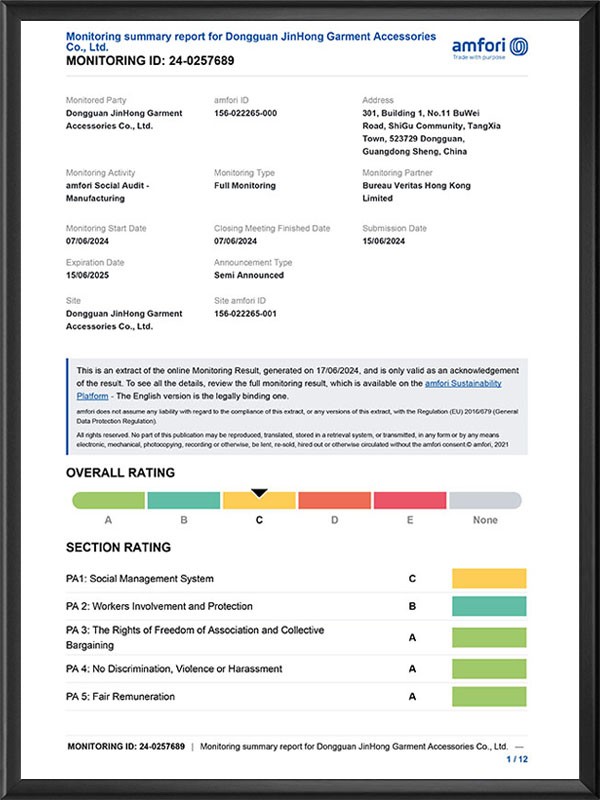Select the green A overall rating segment
Screen dimensions: 600x800
coord(109,501)
